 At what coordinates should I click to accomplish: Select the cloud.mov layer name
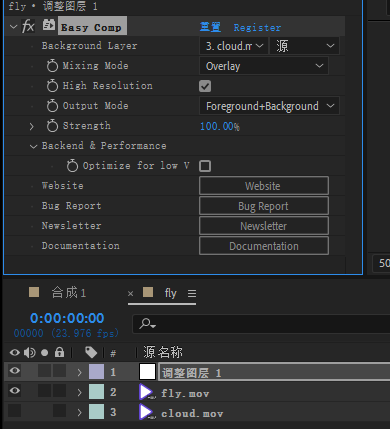point(192,413)
